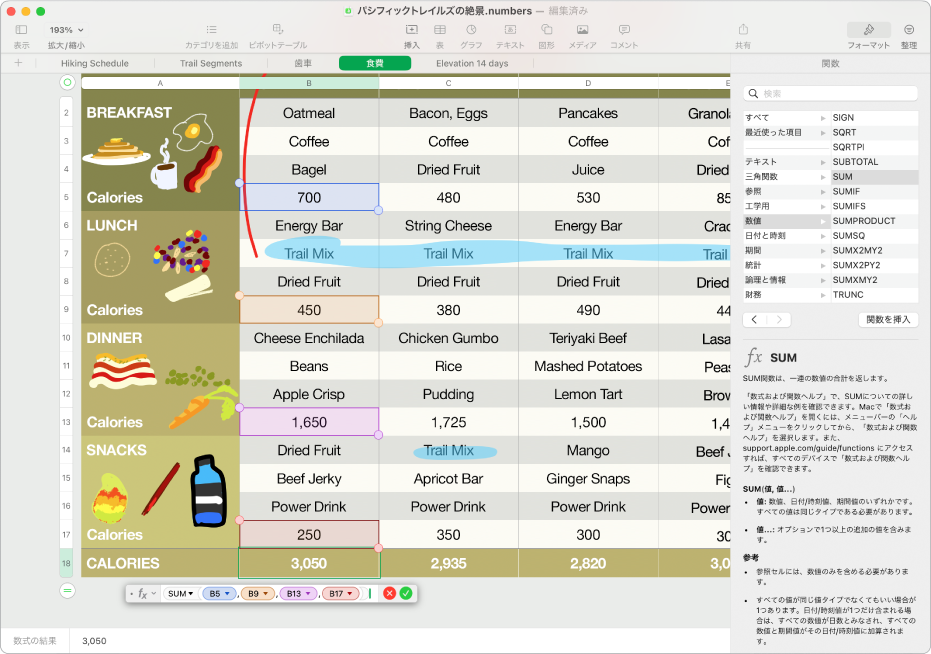Click the ピボットテーブル toolbar icon
This screenshot has height=654, width=931.
point(277,31)
